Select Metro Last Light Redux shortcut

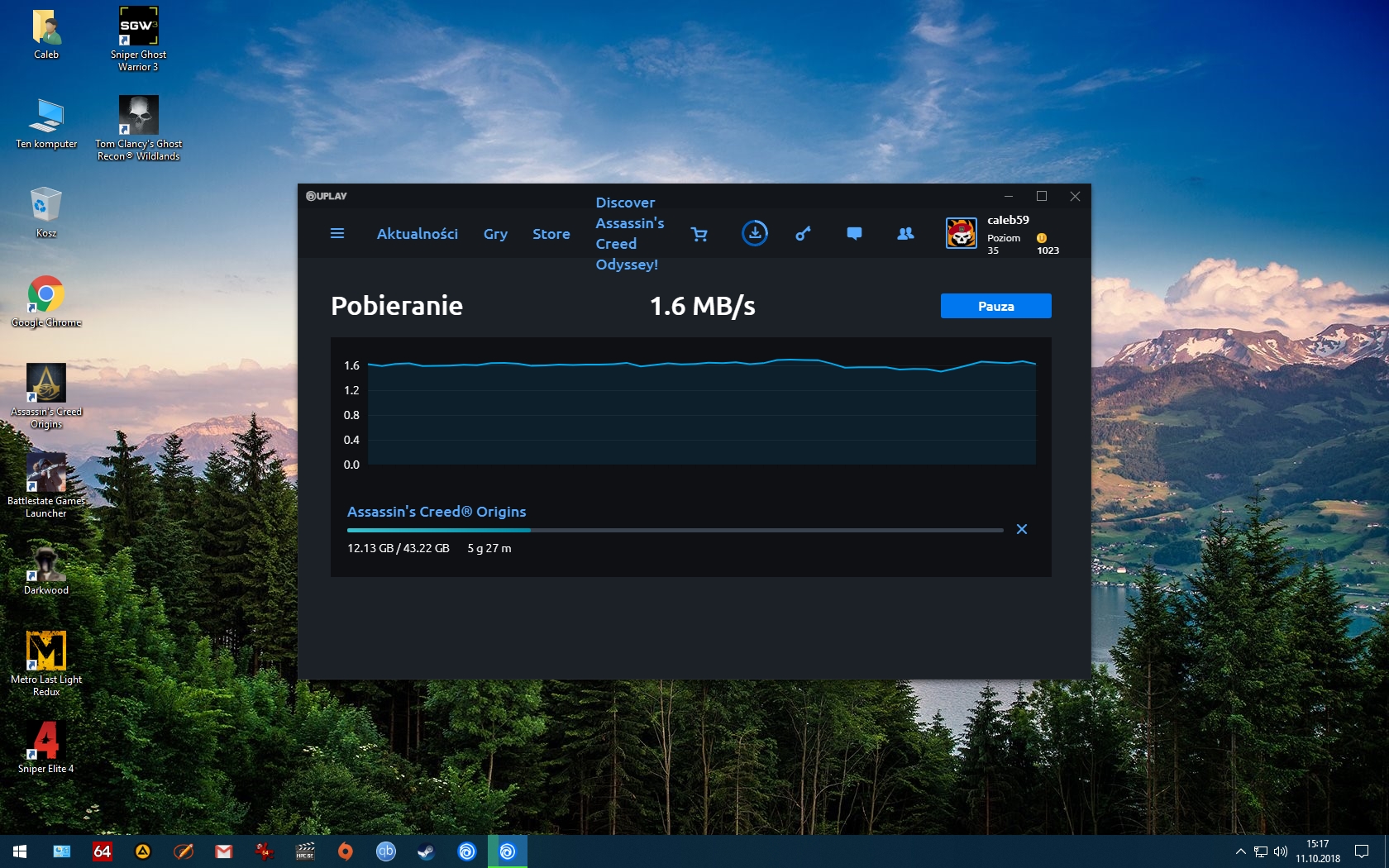click(x=46, y=665)
